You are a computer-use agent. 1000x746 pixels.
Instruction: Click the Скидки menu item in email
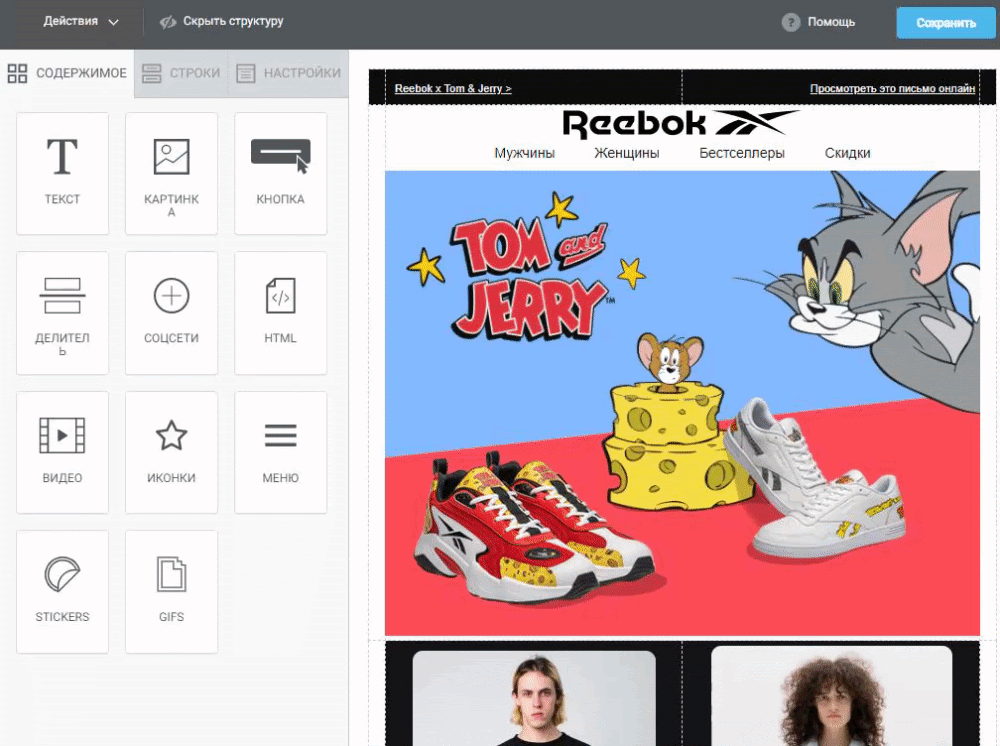847,153
